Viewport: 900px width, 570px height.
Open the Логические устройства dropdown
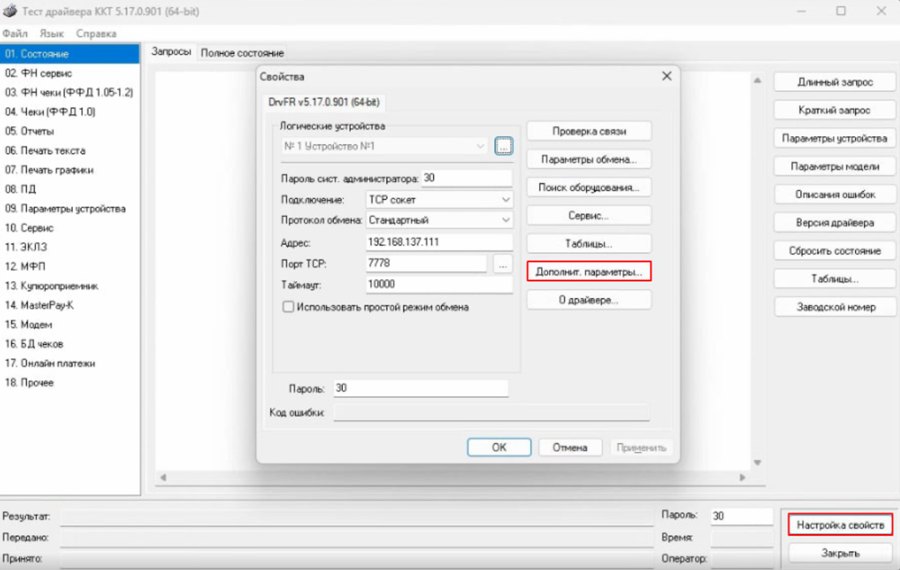tap(384, 146)
